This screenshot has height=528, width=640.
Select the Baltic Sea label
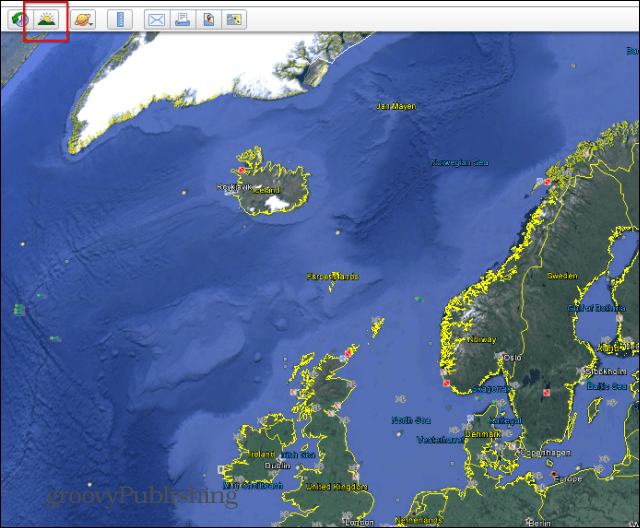(607, 386)
